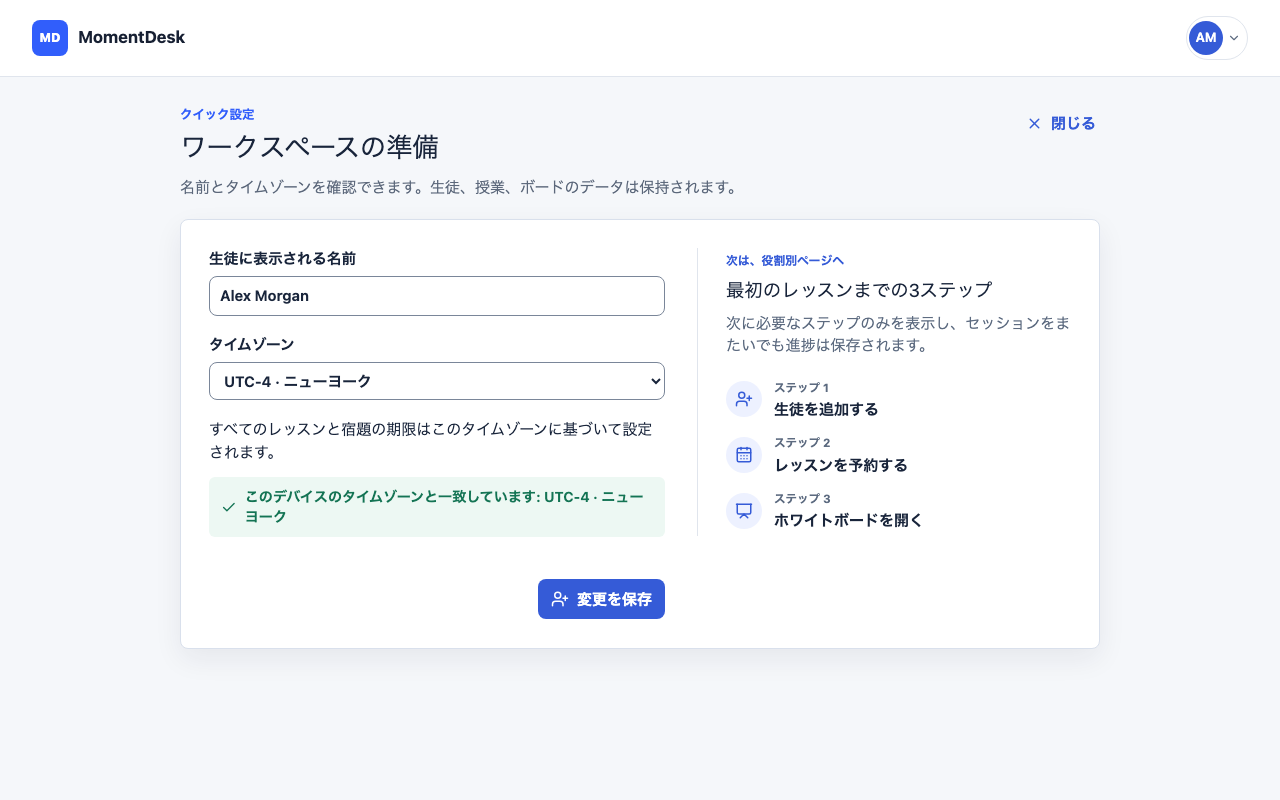Viewport: 1280px width, 800px height.
Task: Click the add-student icon for ステップ 1
Action: 744,399
